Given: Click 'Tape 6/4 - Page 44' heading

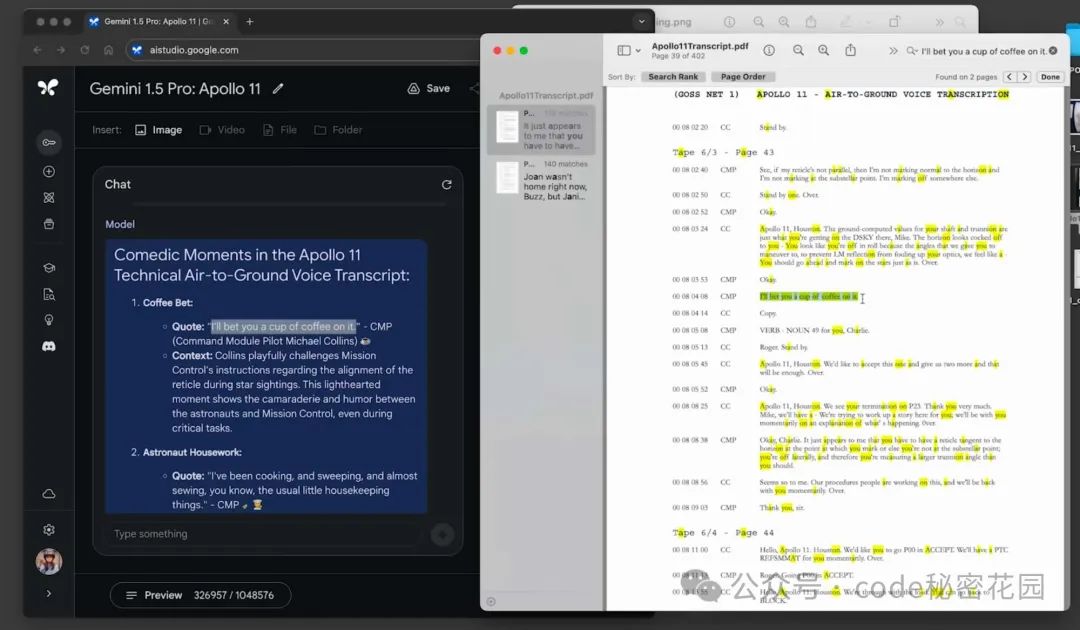Looking at the screenshot, I should pyautogui.click(x=723, y=532).
